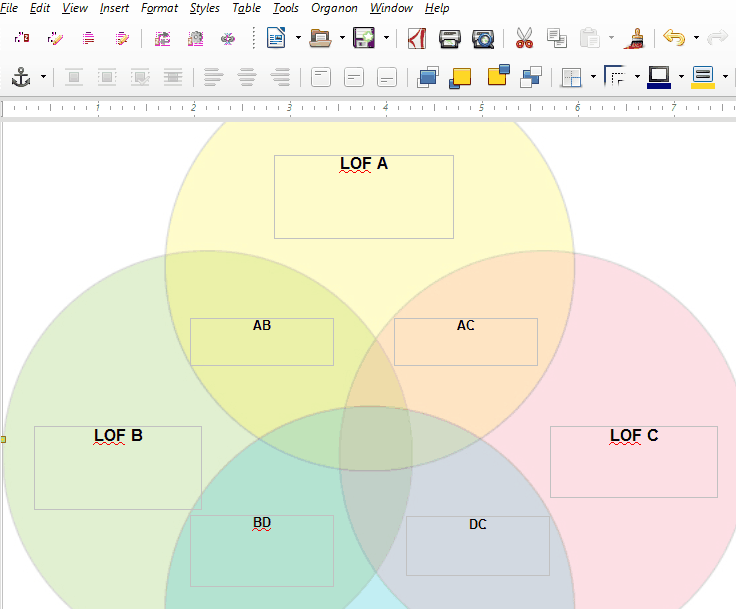Open Zotero Document Preferences gear icon

pos(195,38)
